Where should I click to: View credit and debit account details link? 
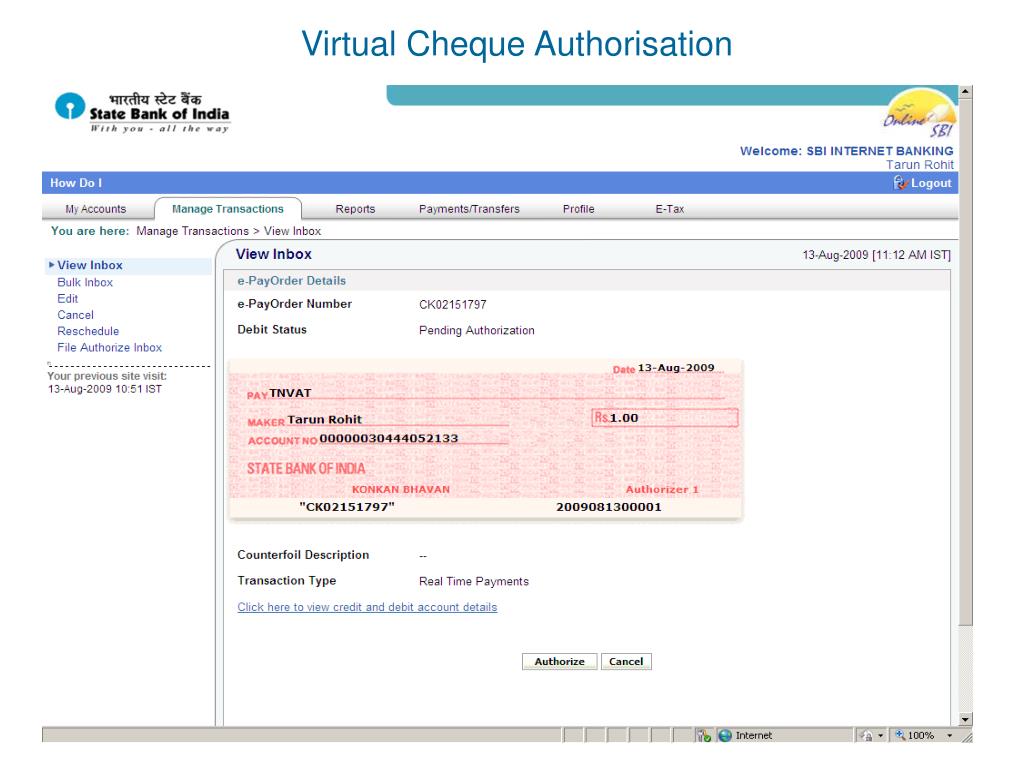tap(367, 607)
